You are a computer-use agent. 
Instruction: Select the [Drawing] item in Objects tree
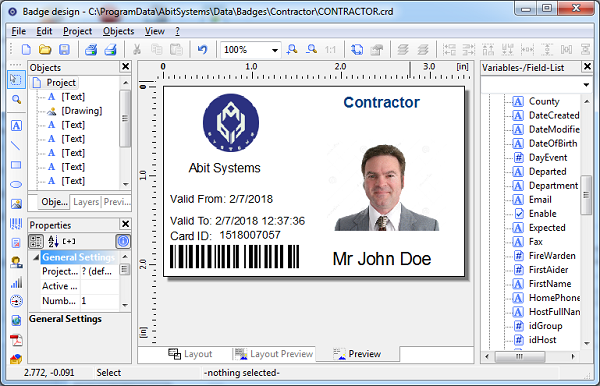point(82,111)
